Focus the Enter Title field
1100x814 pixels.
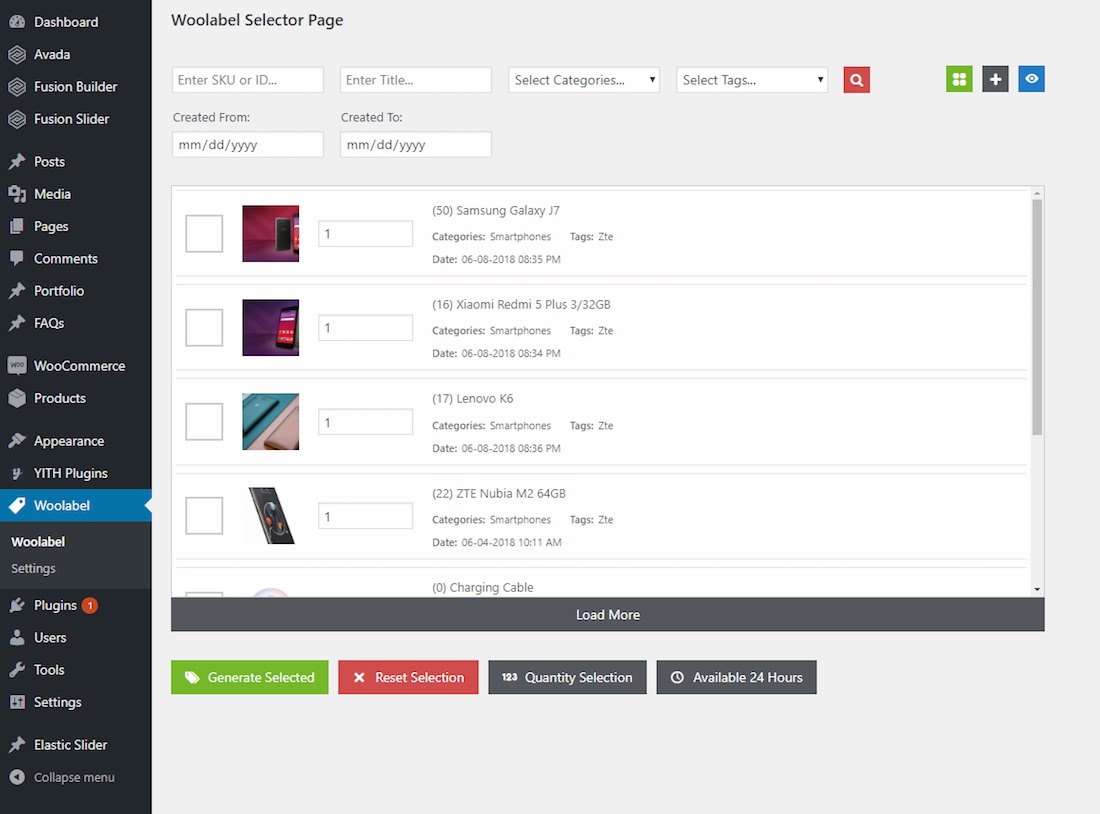(416, 80)
